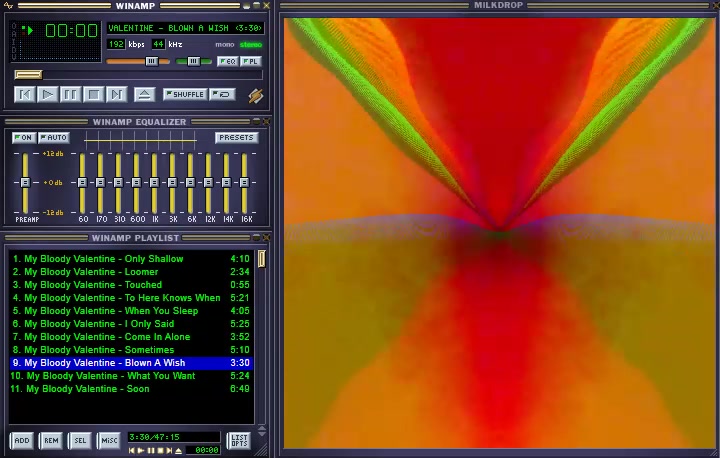The image size is (720, 458).
Task: Click the V visualization letter in clutterbar
Action: (14, 56)
